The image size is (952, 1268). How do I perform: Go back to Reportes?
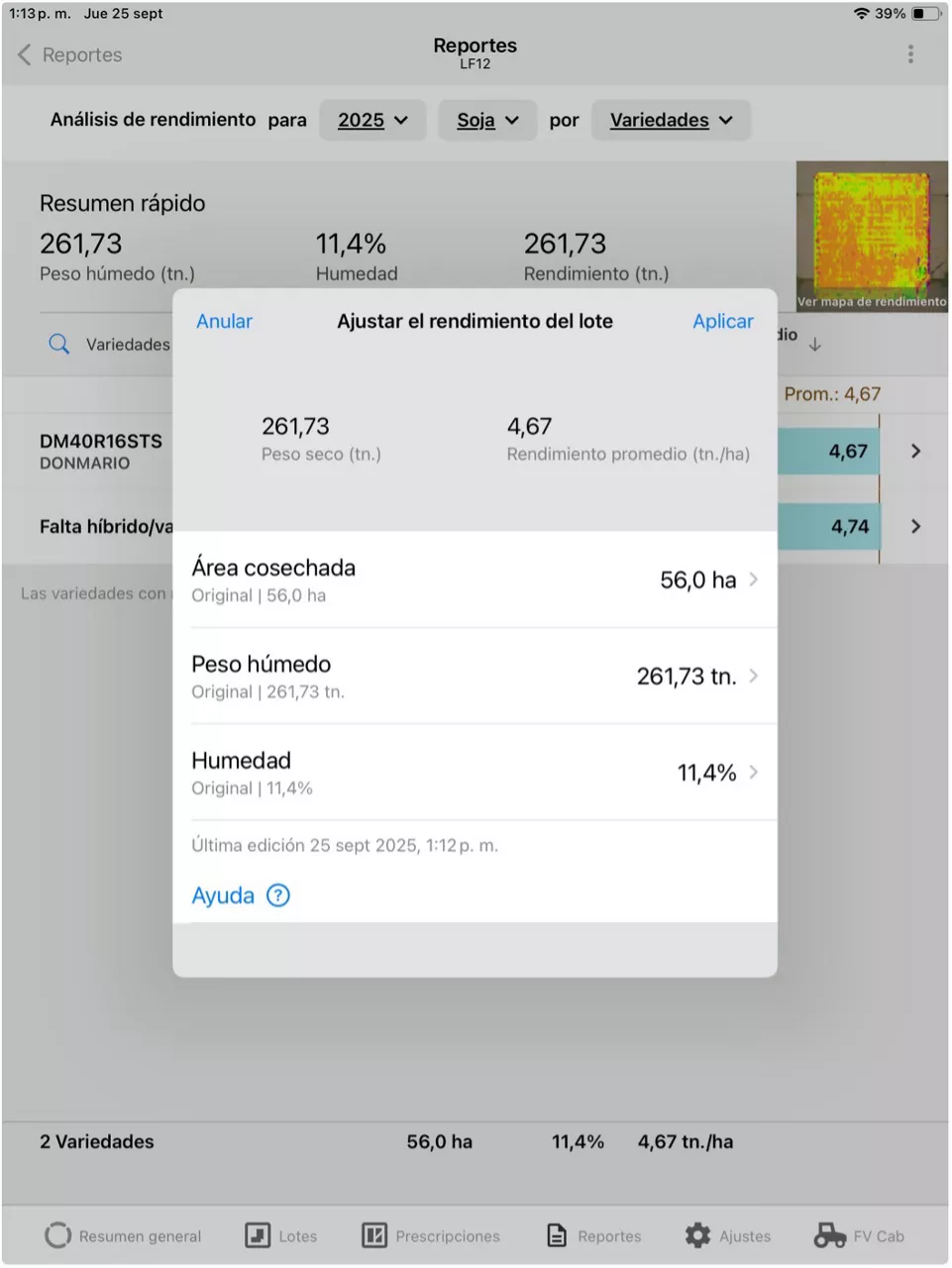coord(69,54)
